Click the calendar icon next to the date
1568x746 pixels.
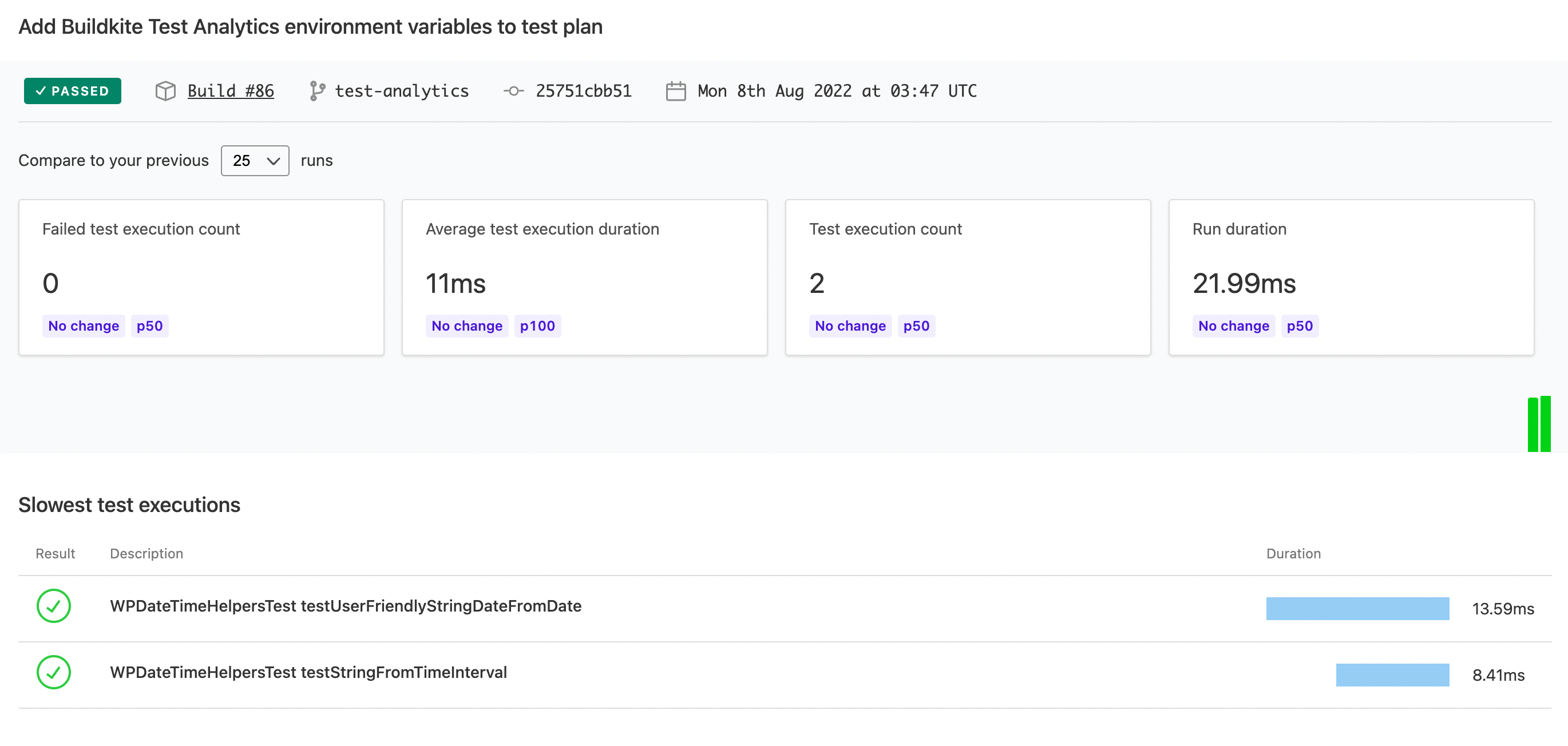[676, 92]
